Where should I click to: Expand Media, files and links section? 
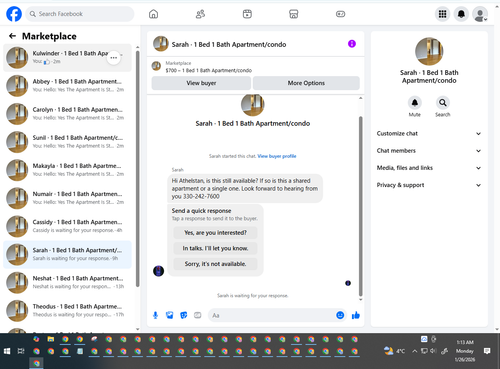pos(429,168)
